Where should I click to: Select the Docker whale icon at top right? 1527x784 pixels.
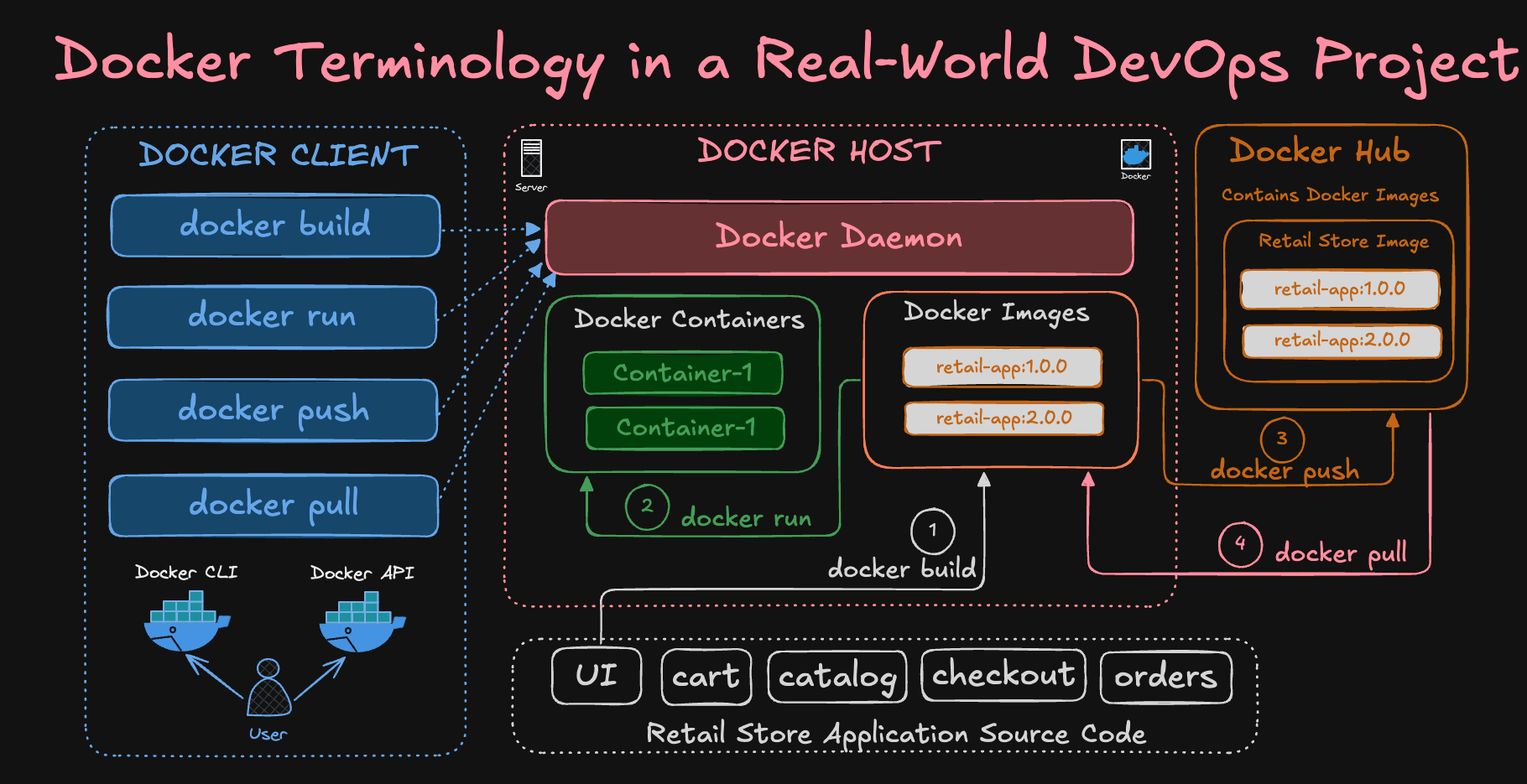pyautogui.click(x=1135, y=155)
